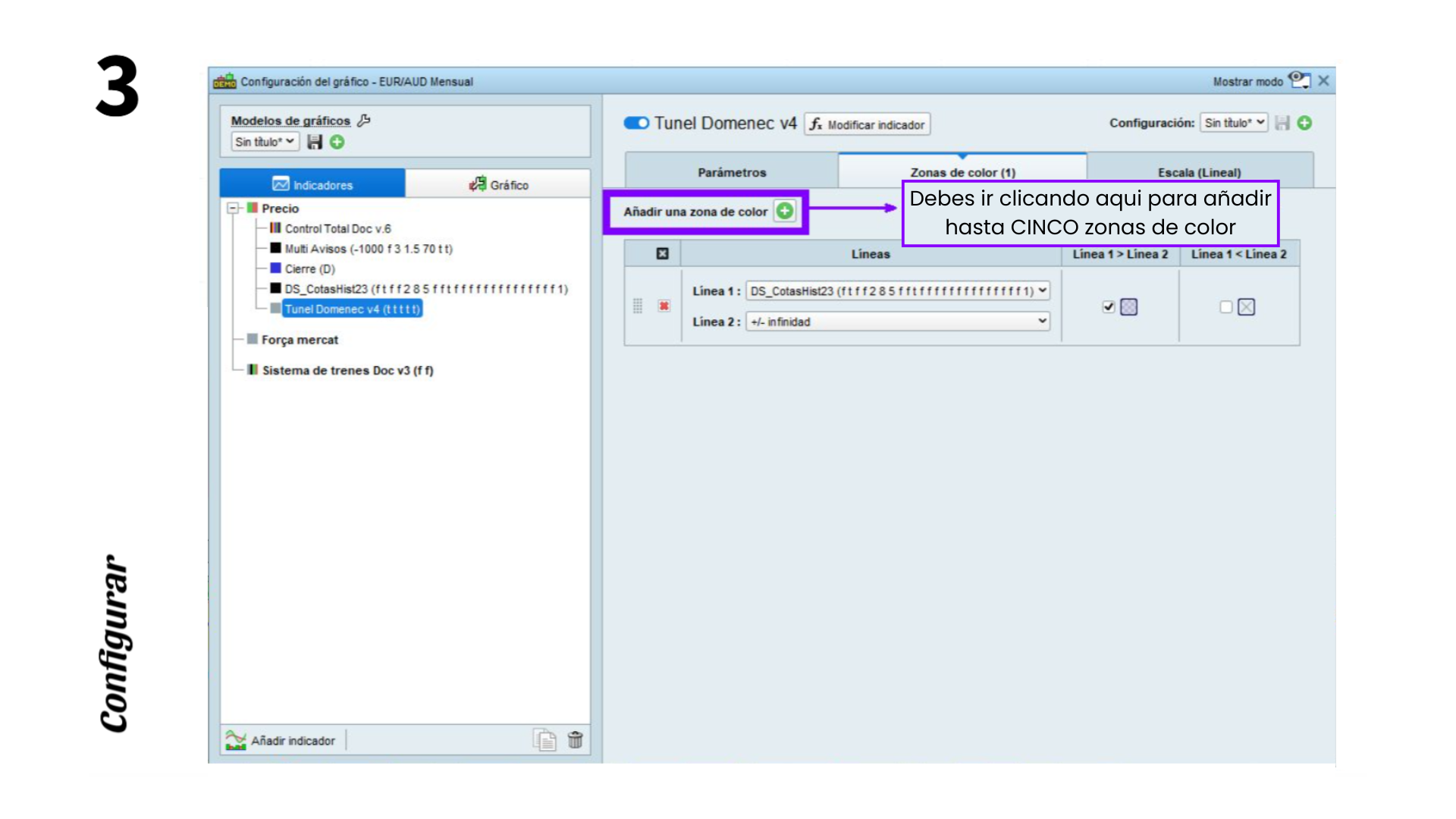The image size is (1456, 819).
Task: Open the Línea 2 +/- infinidad dropdown
Action: (898, 322)
